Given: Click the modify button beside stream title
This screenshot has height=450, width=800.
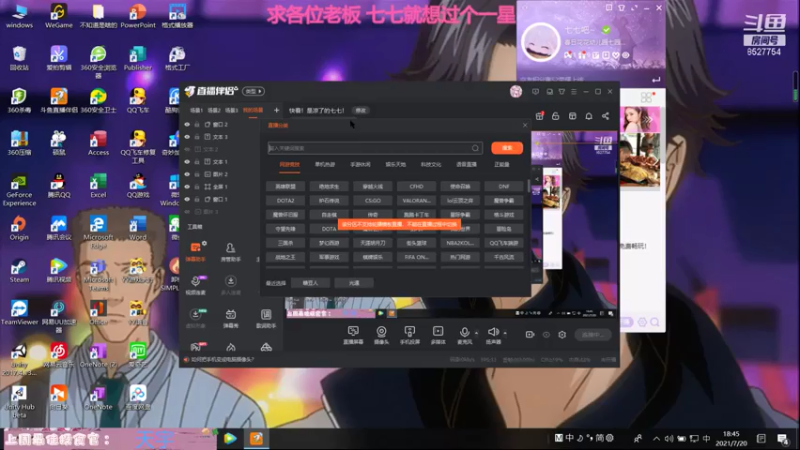Looking at the screenshot, I should (361, 111).
